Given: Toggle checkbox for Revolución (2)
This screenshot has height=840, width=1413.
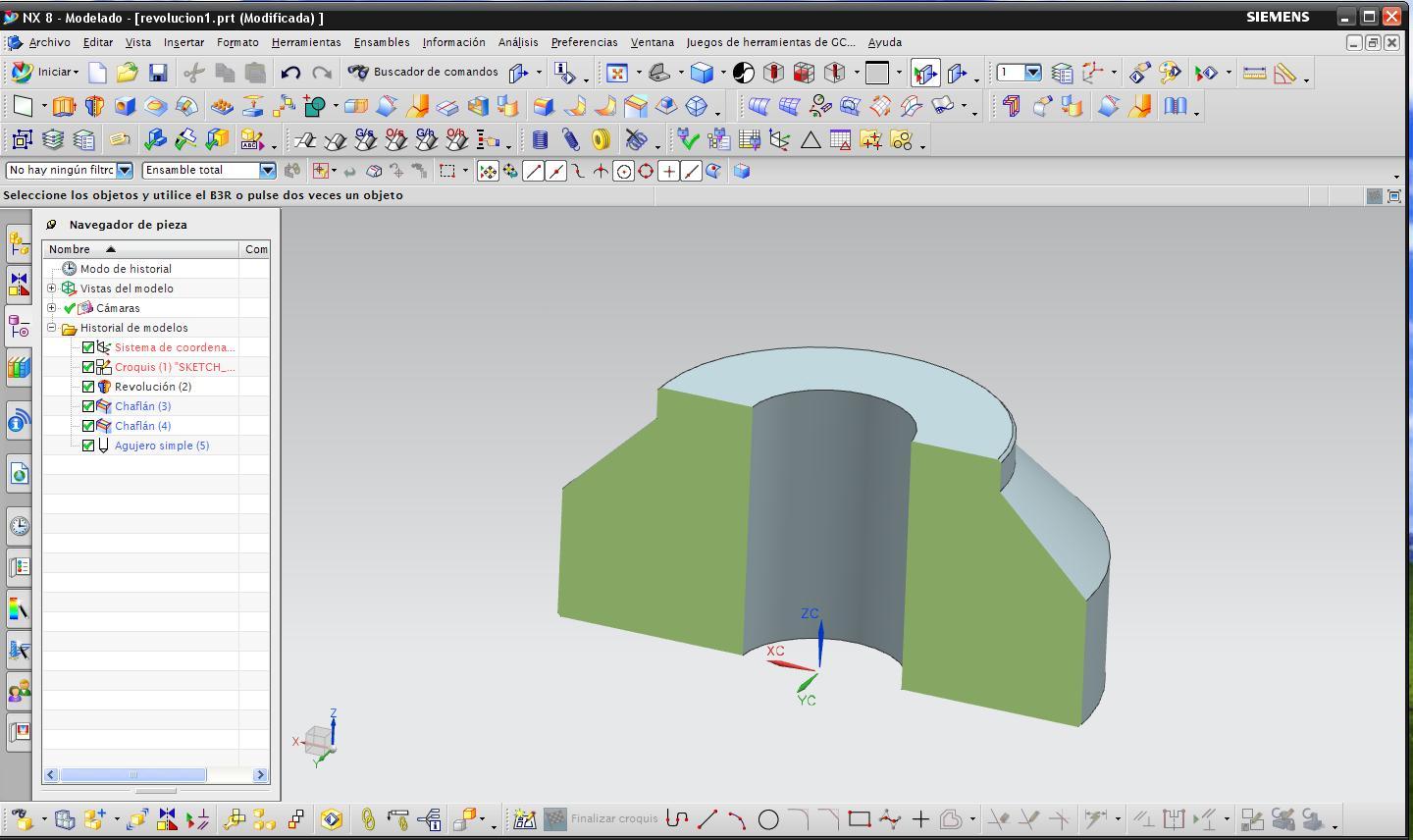Looking at the screenshot, I should click(88, 387).
